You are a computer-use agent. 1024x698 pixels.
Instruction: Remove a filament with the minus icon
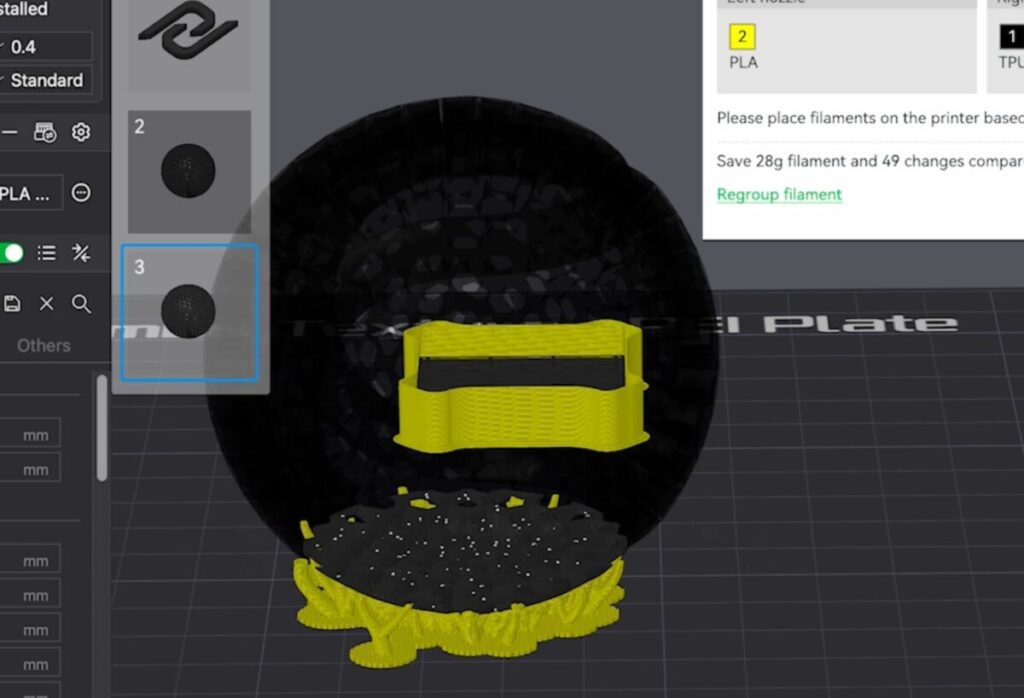point(8,132)
